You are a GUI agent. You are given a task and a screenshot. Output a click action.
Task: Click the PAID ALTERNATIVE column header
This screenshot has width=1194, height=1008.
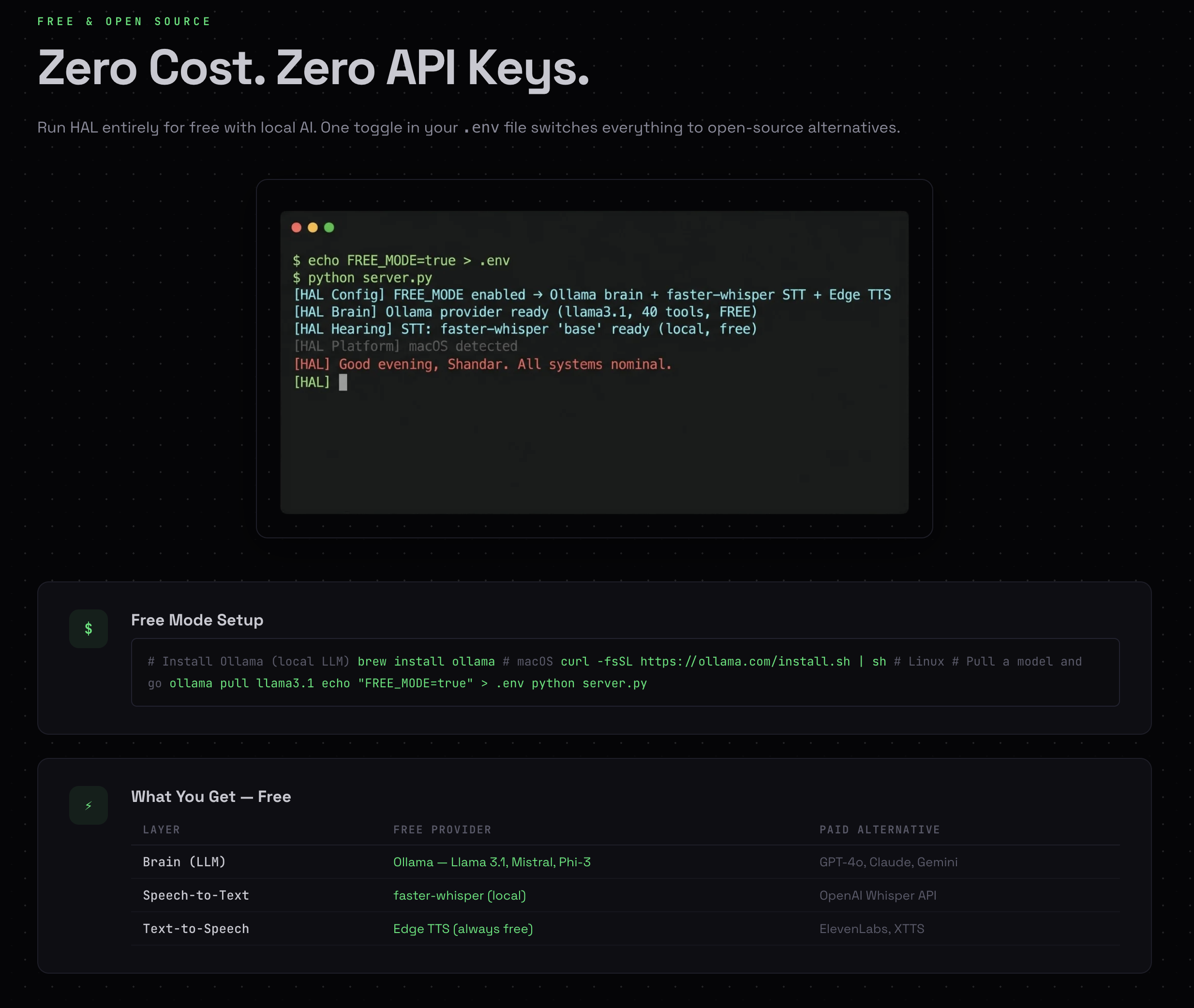click(x=879, y=830)
